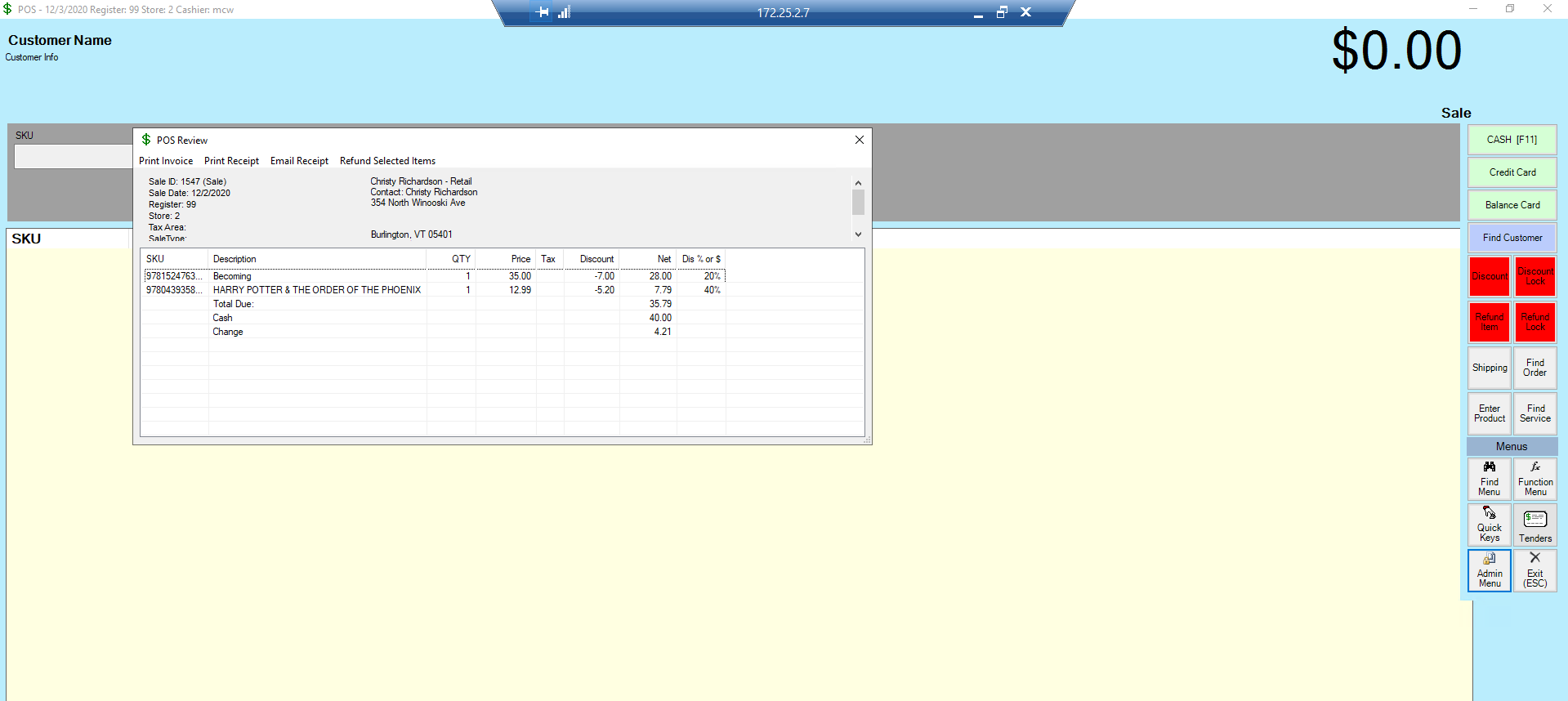The height and width of the screenshot is (701, 1568).
Task: Click Refund Selected Items
Action: pyautogui.click(x=387, y=161)
